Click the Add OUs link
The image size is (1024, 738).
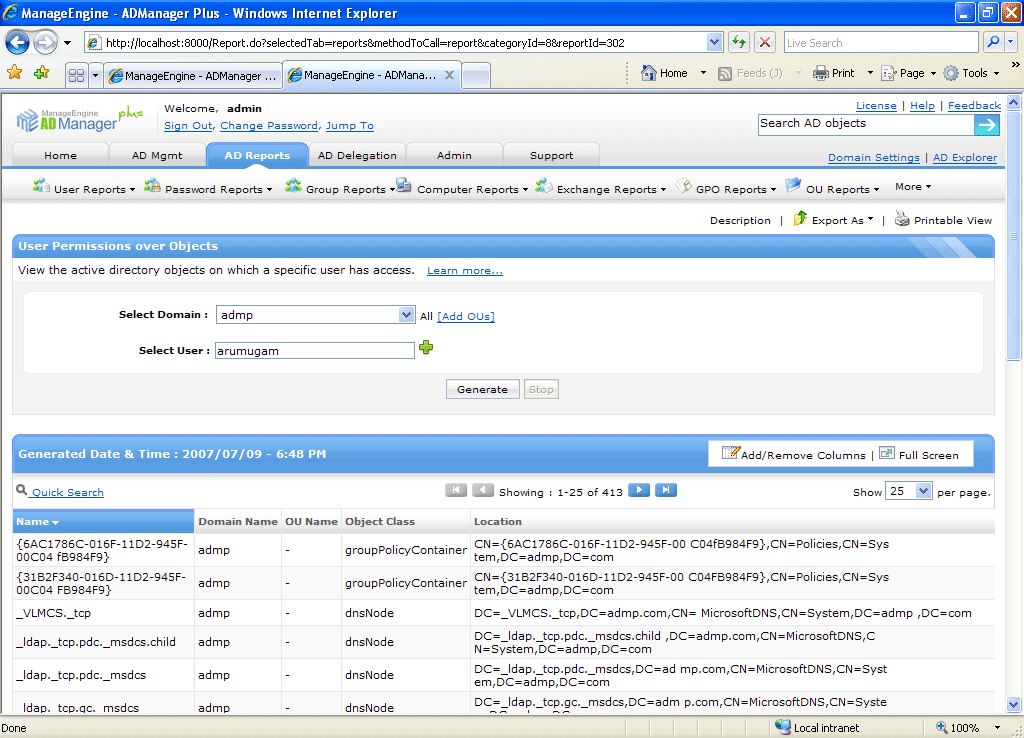click(x=466, y=316)
